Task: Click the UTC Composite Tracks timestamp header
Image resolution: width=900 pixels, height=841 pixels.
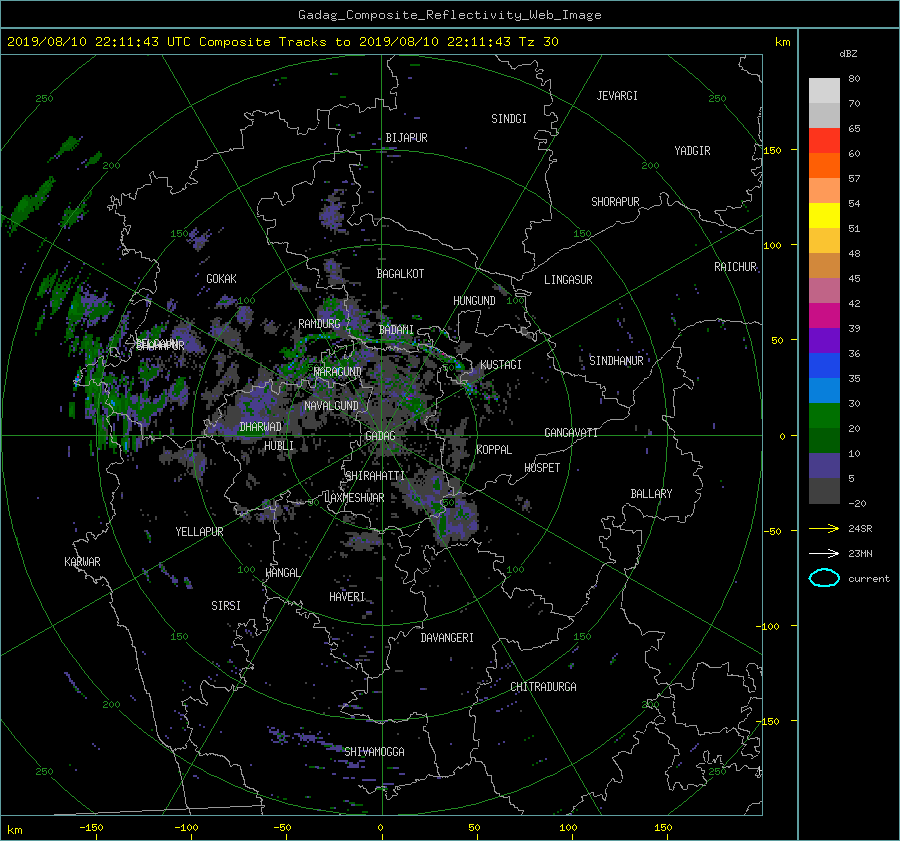Action: pos(282,42)
